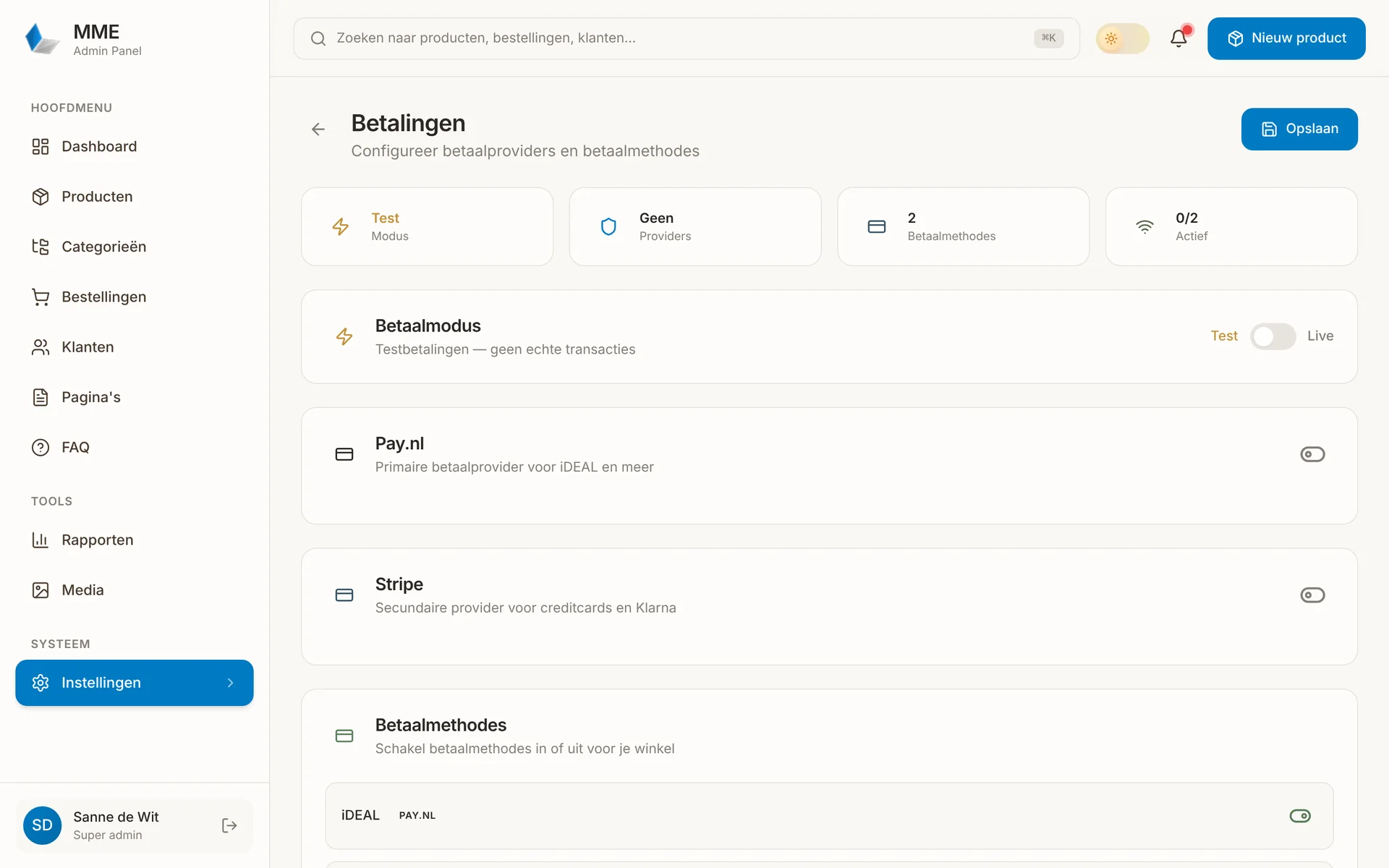Click the wifi icon in the Actief card
This screenshot has width=1389, height=868.
click(x=1144, y=226)
